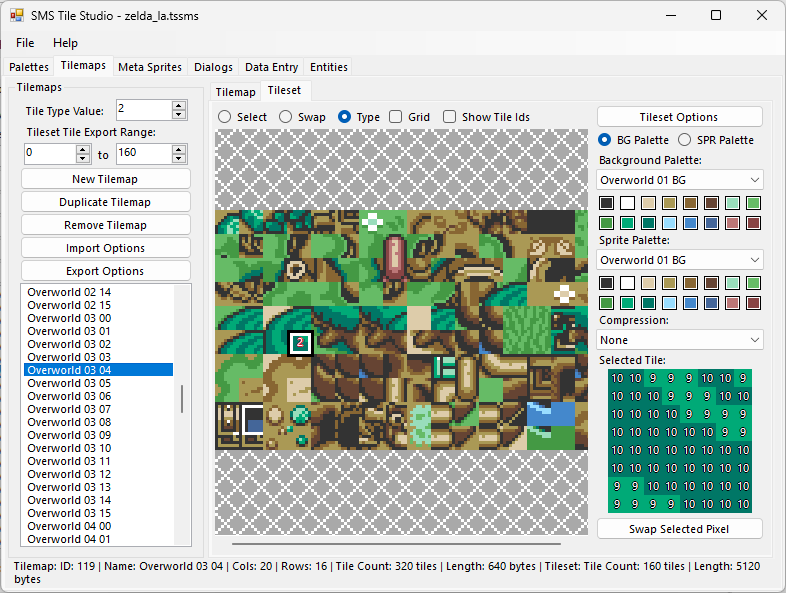The height and width of the screenshot is (593, 786).
Task: Pick black swatch in Background Palette
Action: point(607,203)
